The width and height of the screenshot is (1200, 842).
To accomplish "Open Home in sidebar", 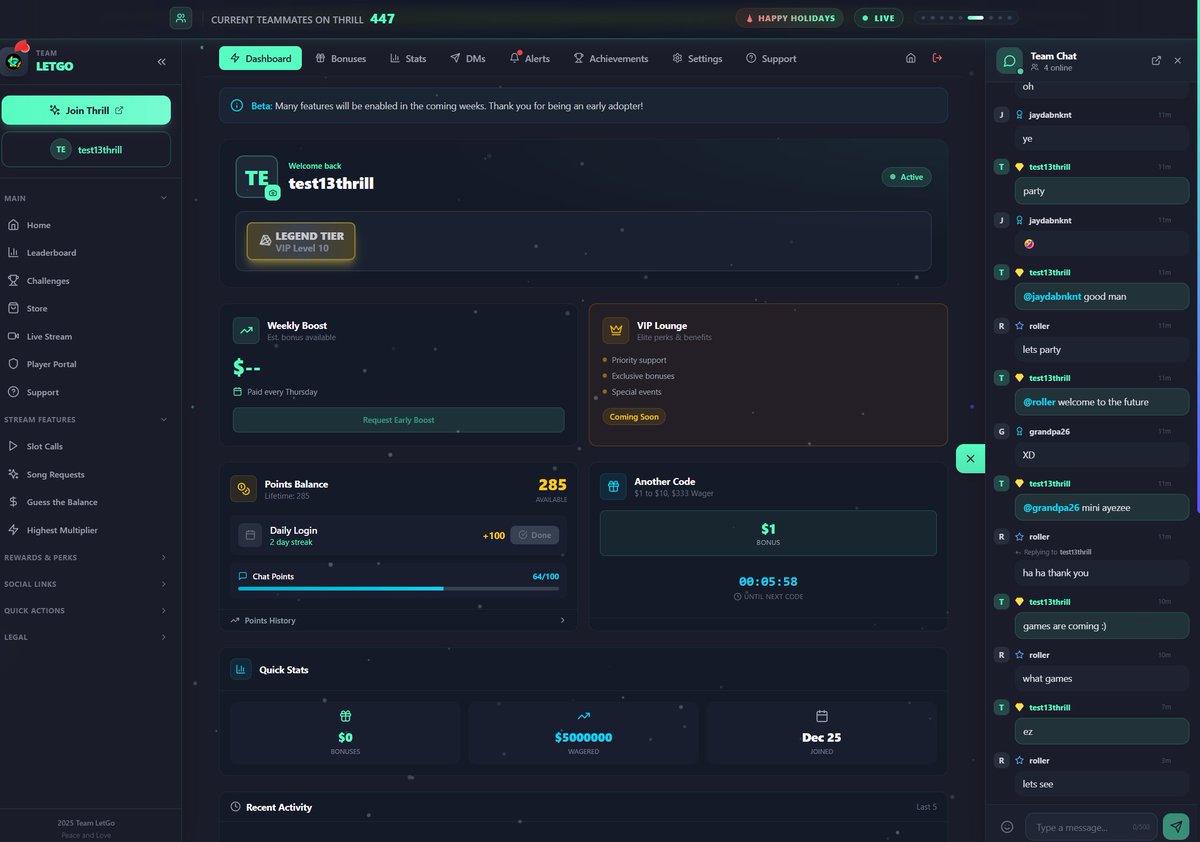I will pos(90,225).
